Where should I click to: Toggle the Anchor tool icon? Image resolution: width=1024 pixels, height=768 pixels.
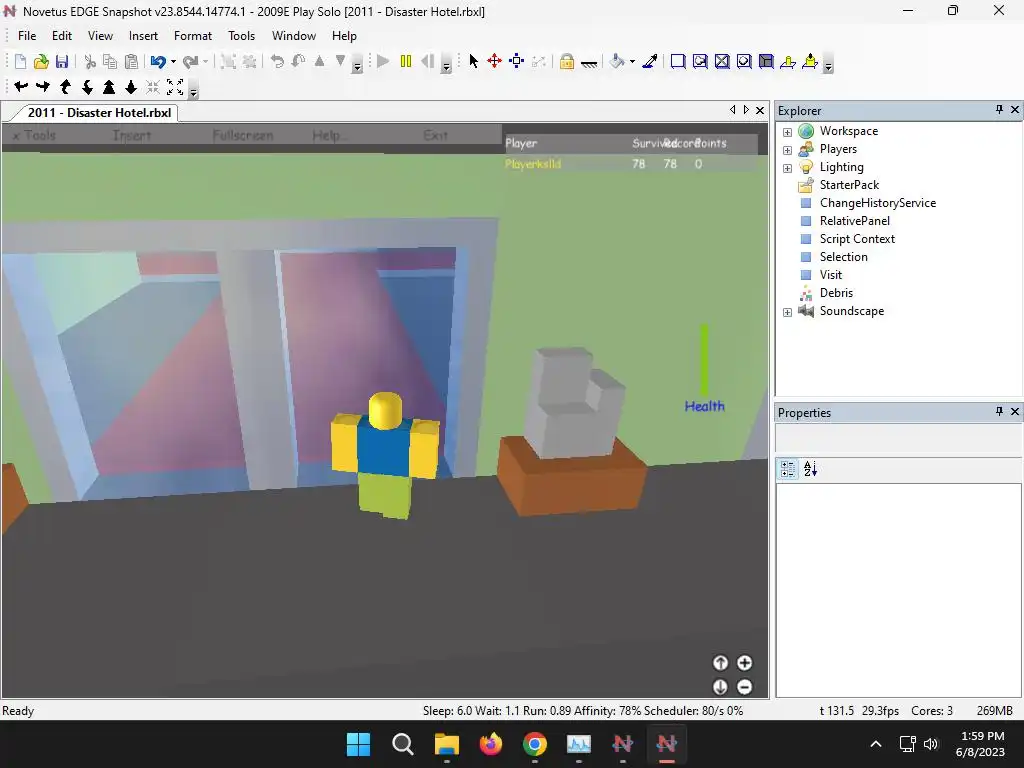(x=589, y=63)
